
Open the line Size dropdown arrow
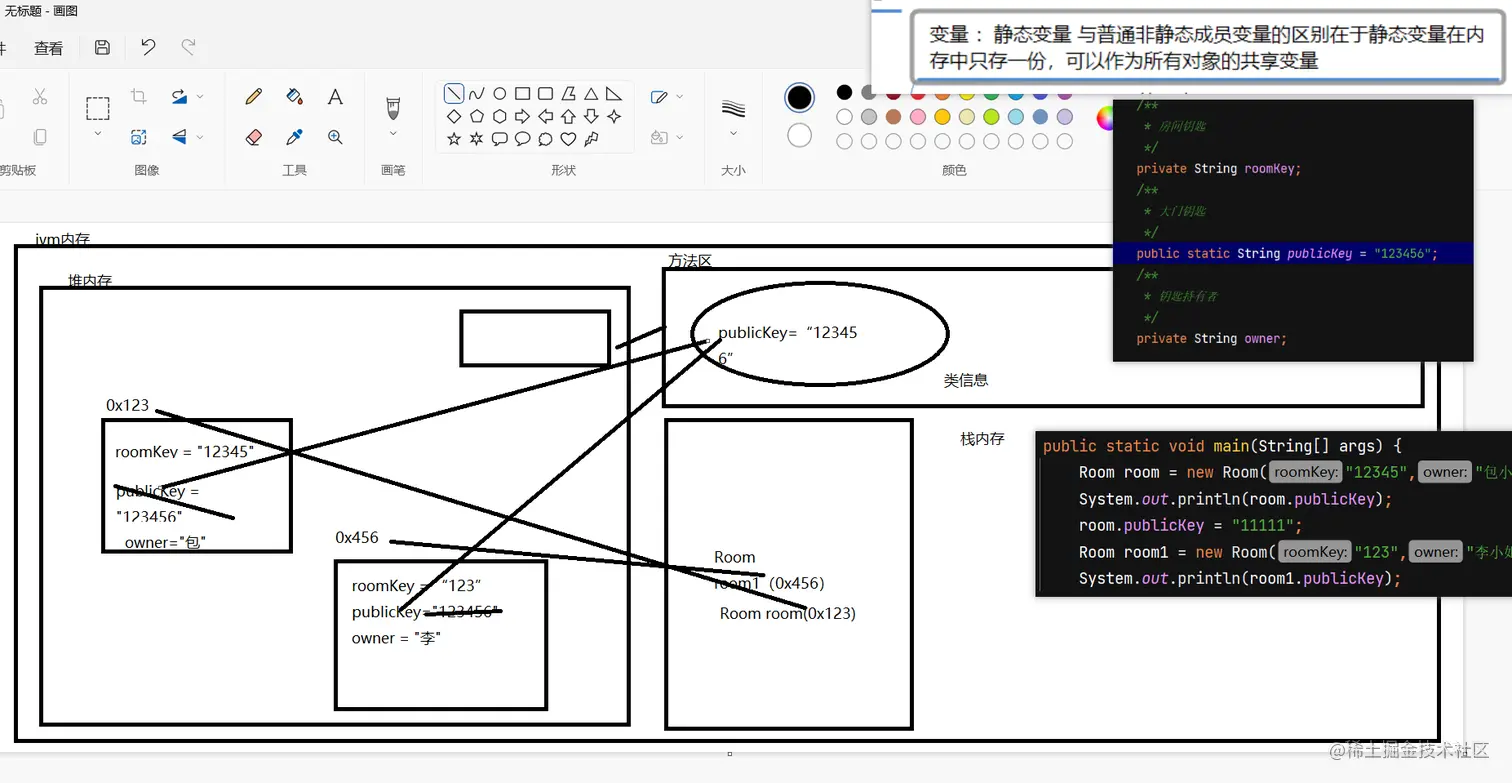tap(733, 134)
